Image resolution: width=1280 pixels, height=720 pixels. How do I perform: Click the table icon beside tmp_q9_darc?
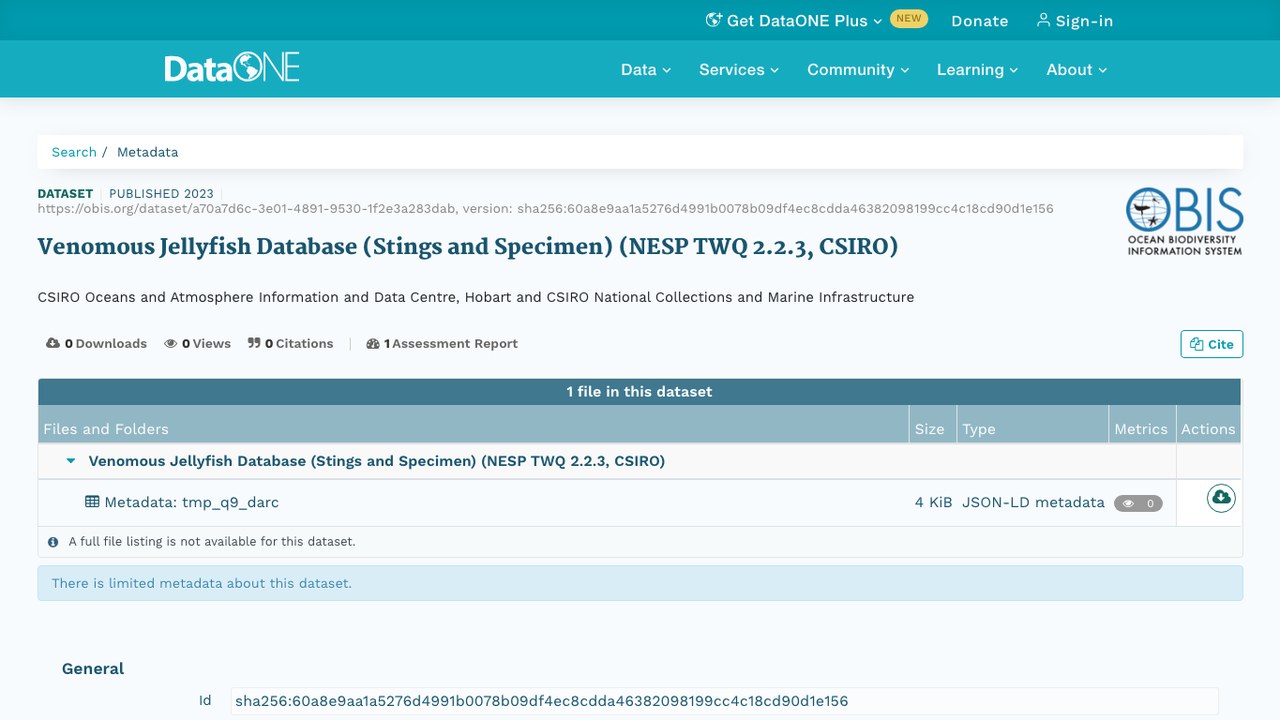[92, 502]
